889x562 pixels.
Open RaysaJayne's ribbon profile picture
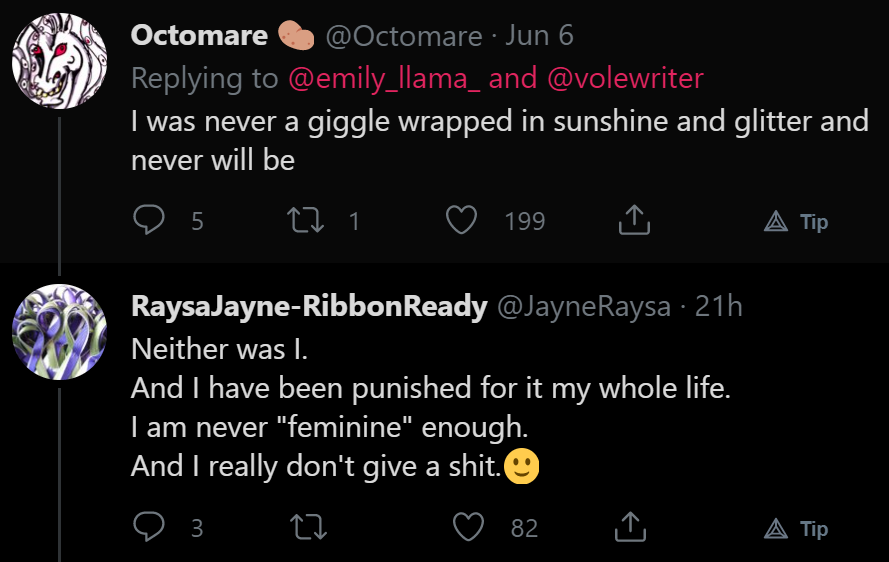[x=60, y=332]
